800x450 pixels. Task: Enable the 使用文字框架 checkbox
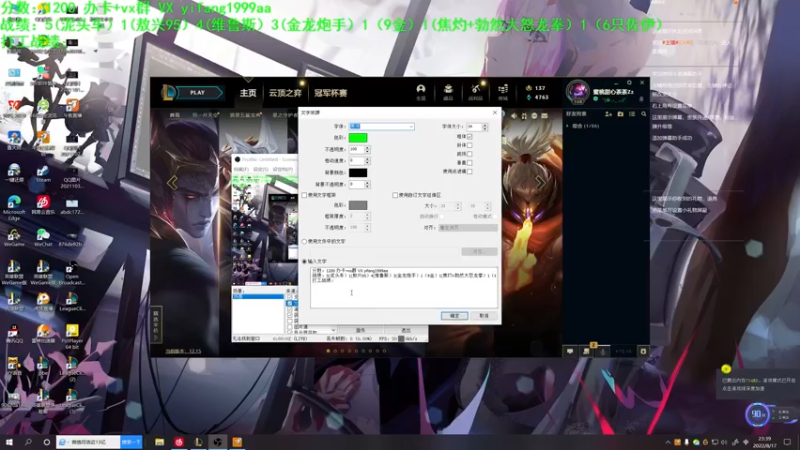click(305, 195)
